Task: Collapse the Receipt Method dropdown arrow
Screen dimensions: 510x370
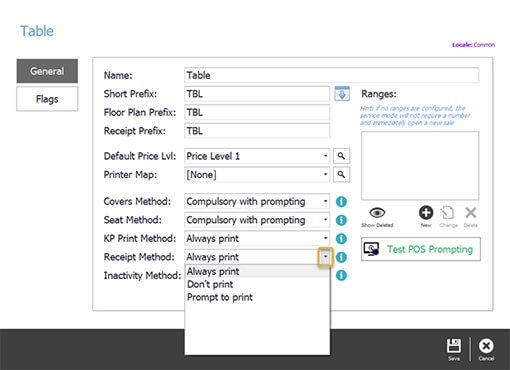Action: pos(325,257)
